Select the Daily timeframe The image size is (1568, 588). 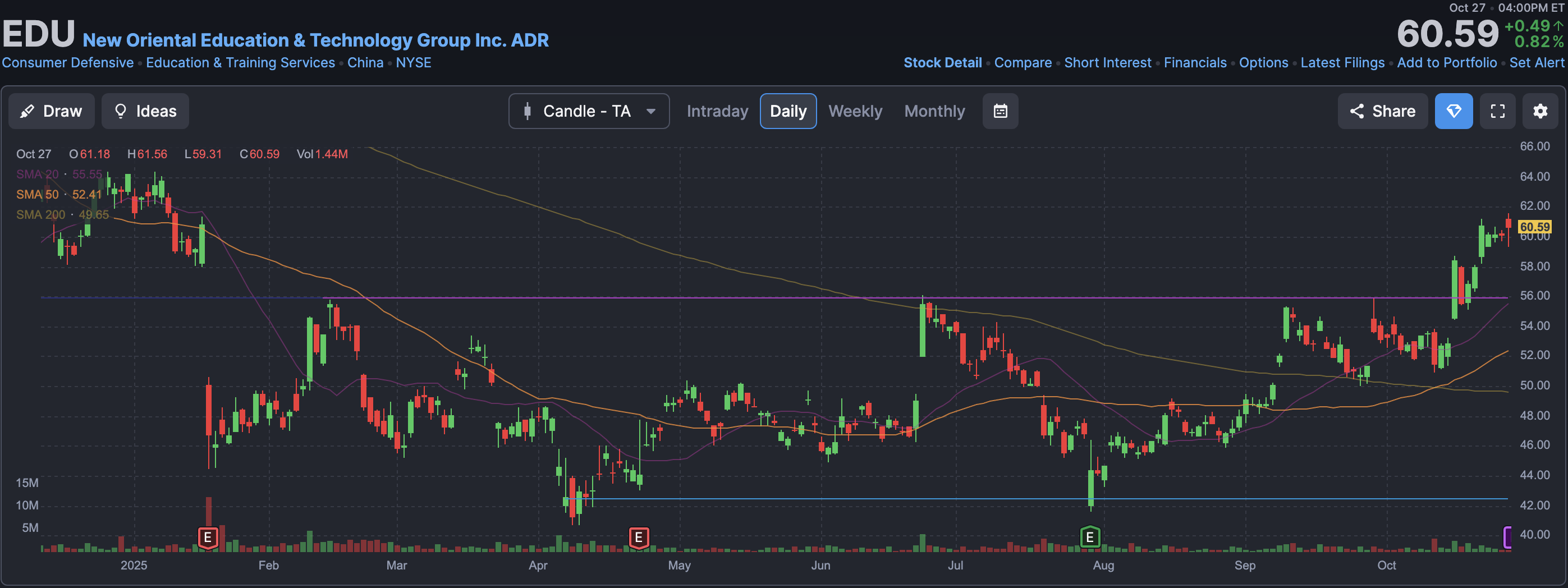788,112
